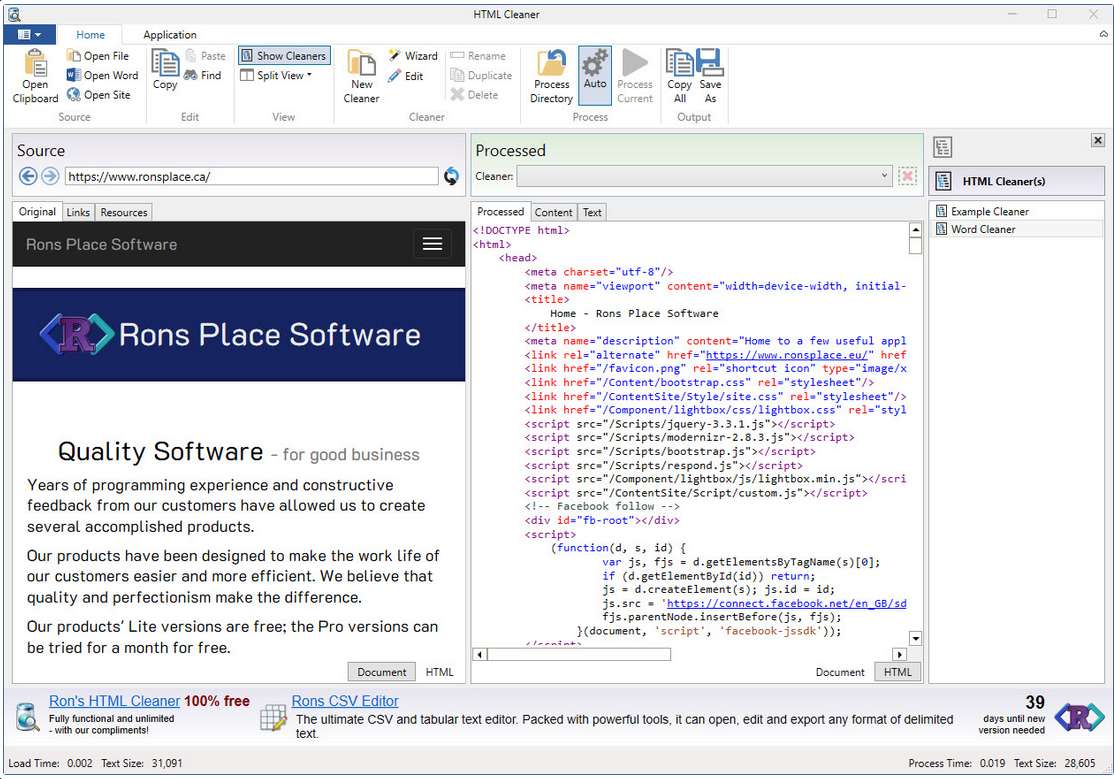Open the application file menu button

(x=29, y=34)
